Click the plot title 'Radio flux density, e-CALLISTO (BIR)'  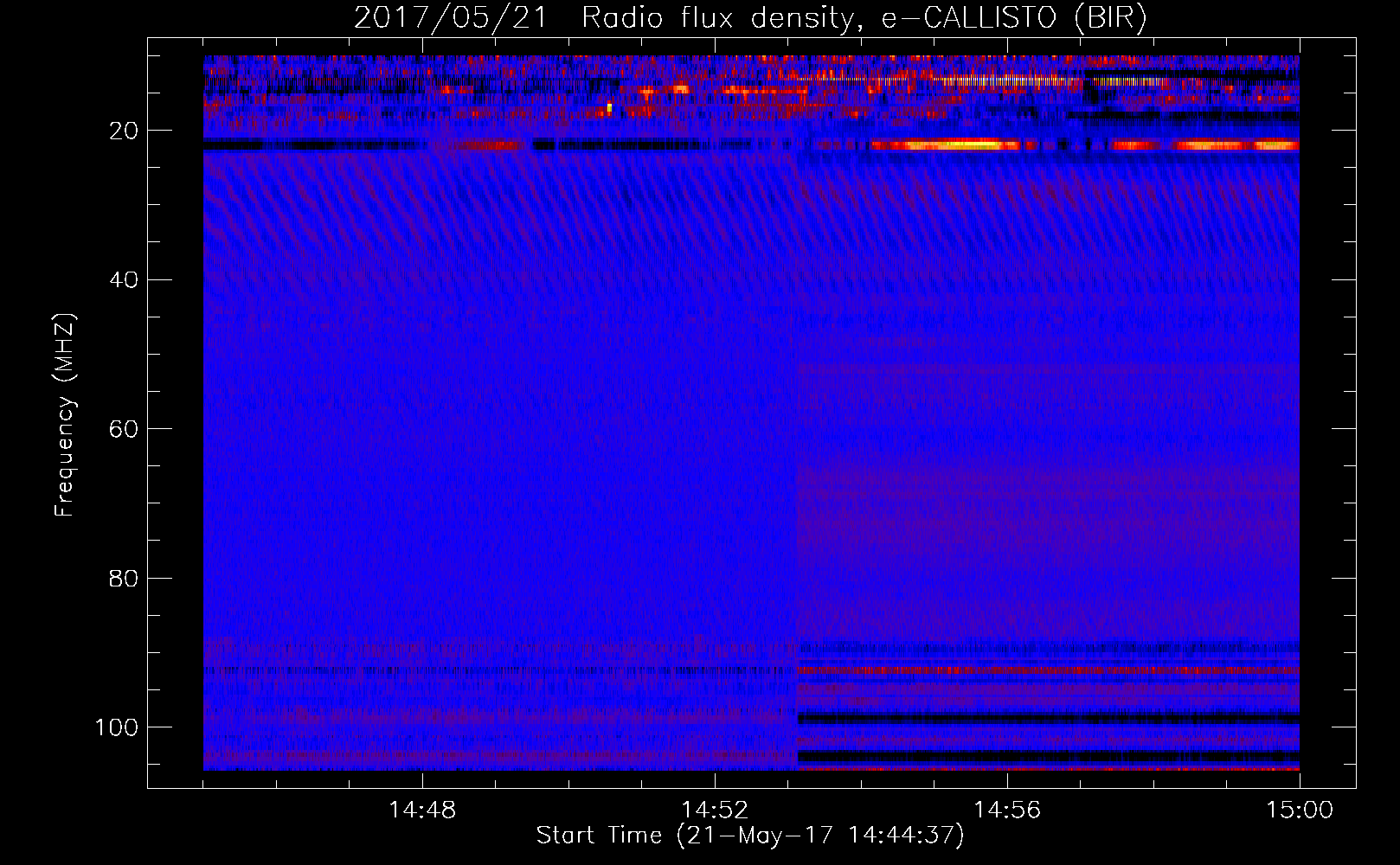coord(864,18)
